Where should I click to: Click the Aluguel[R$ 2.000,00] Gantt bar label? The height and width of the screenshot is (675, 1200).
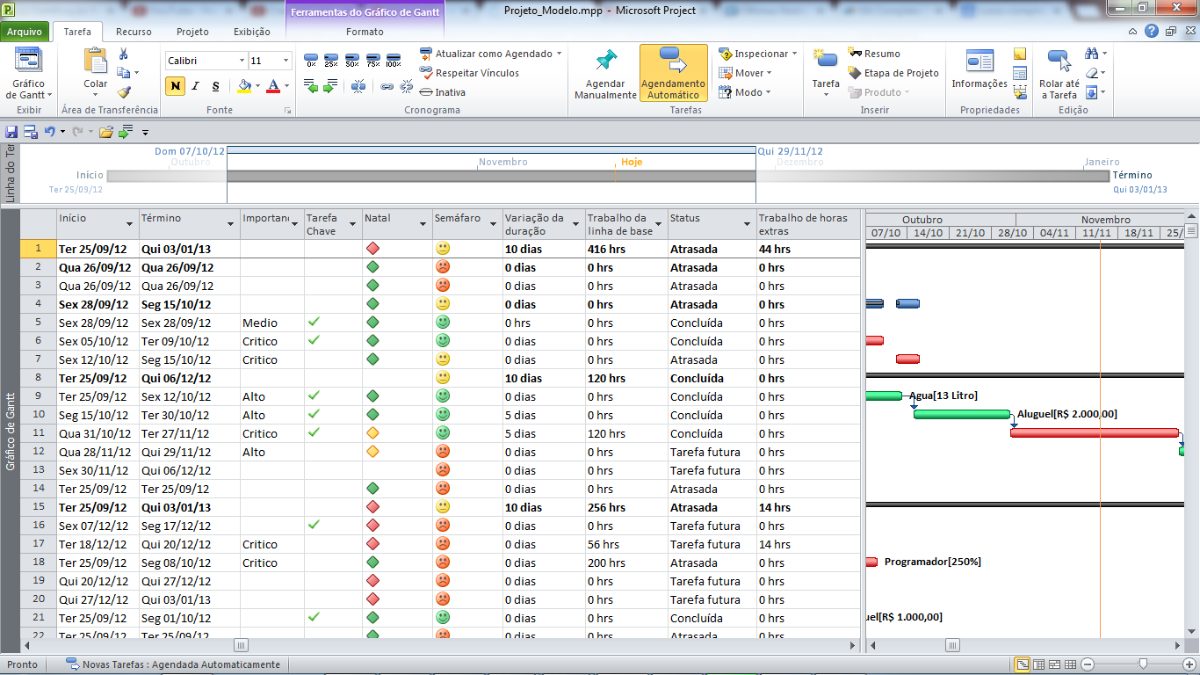(1067, 414)
